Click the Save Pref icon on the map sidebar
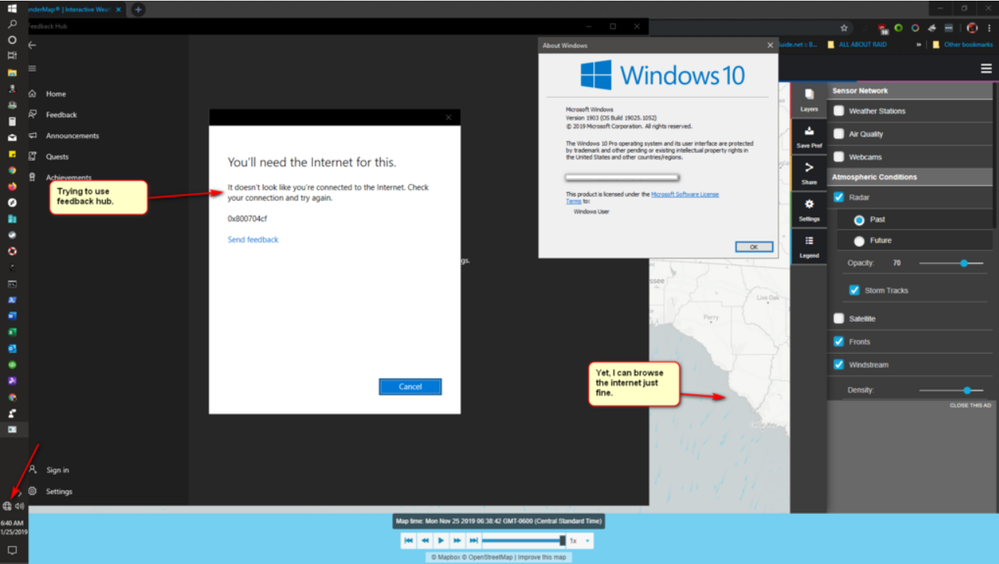Image resolution: width=999 pixels, height=564 pixels. 809,136
